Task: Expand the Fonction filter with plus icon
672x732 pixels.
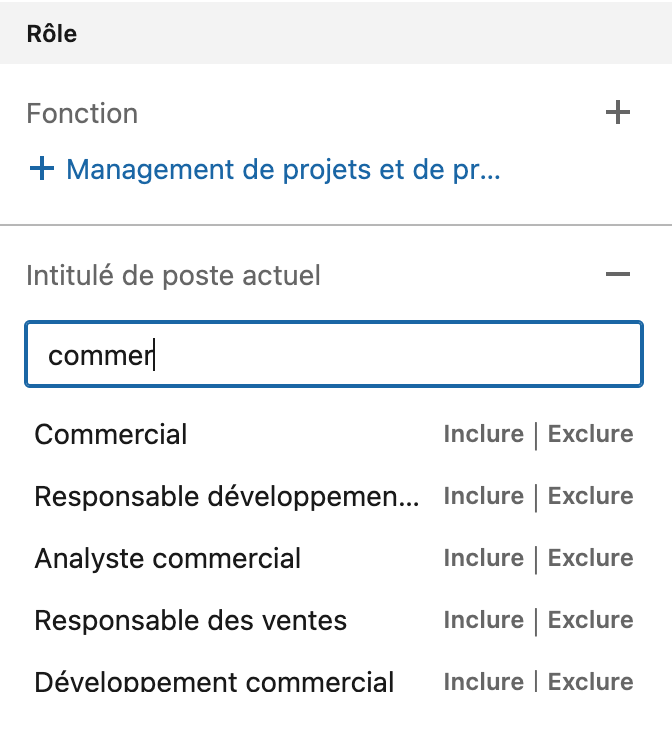Action: pyautogui.click(x=617, y=113)
